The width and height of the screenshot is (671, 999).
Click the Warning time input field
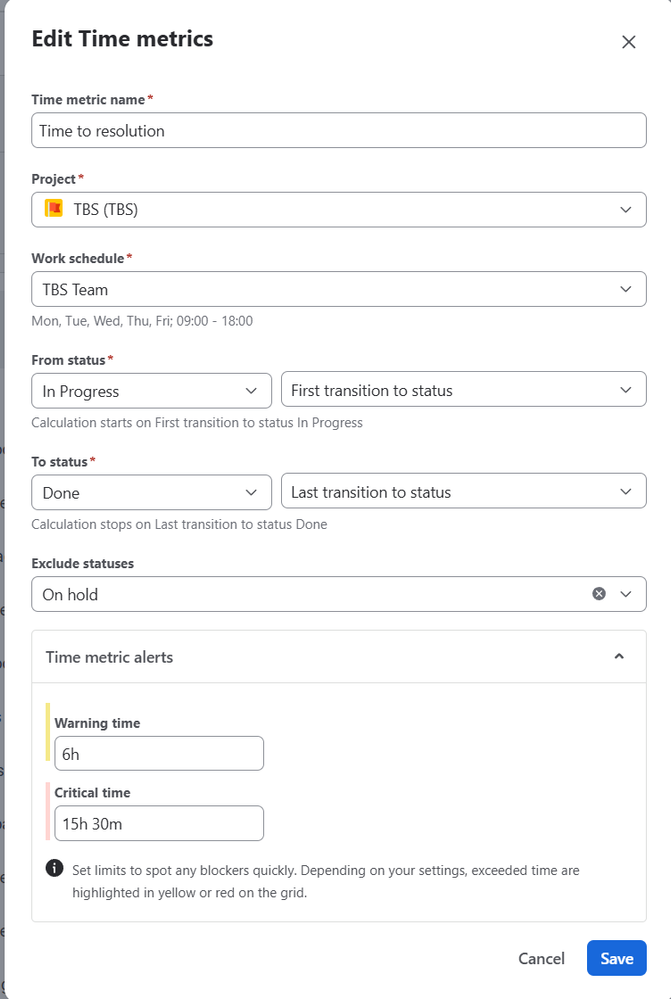tap(159, 754)
